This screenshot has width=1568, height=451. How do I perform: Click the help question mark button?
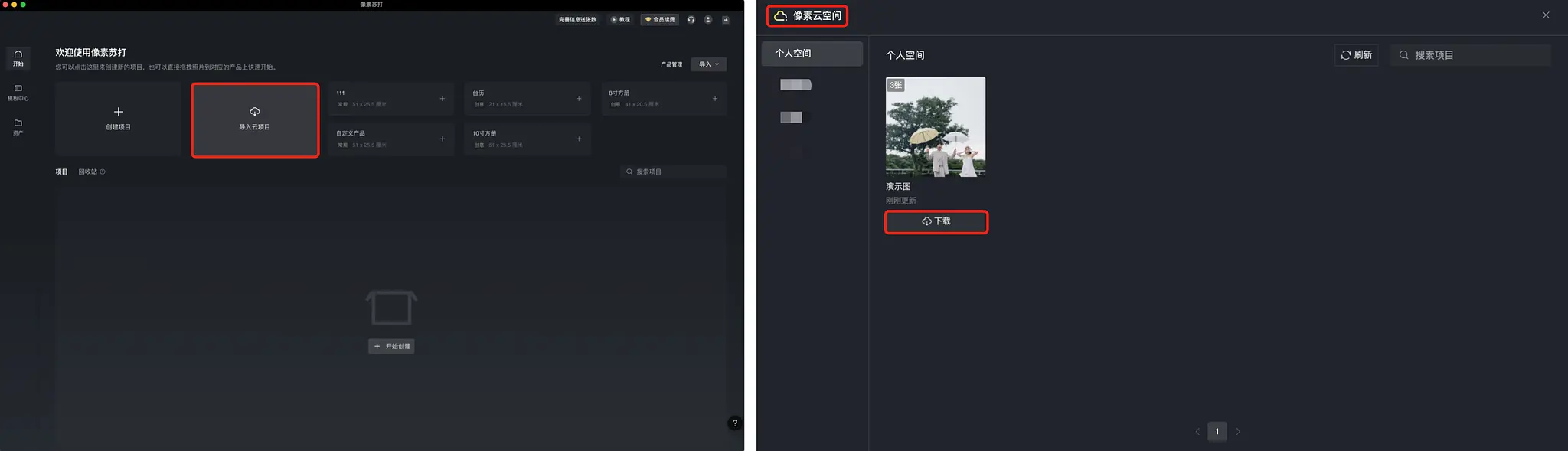tap(734, 423)
